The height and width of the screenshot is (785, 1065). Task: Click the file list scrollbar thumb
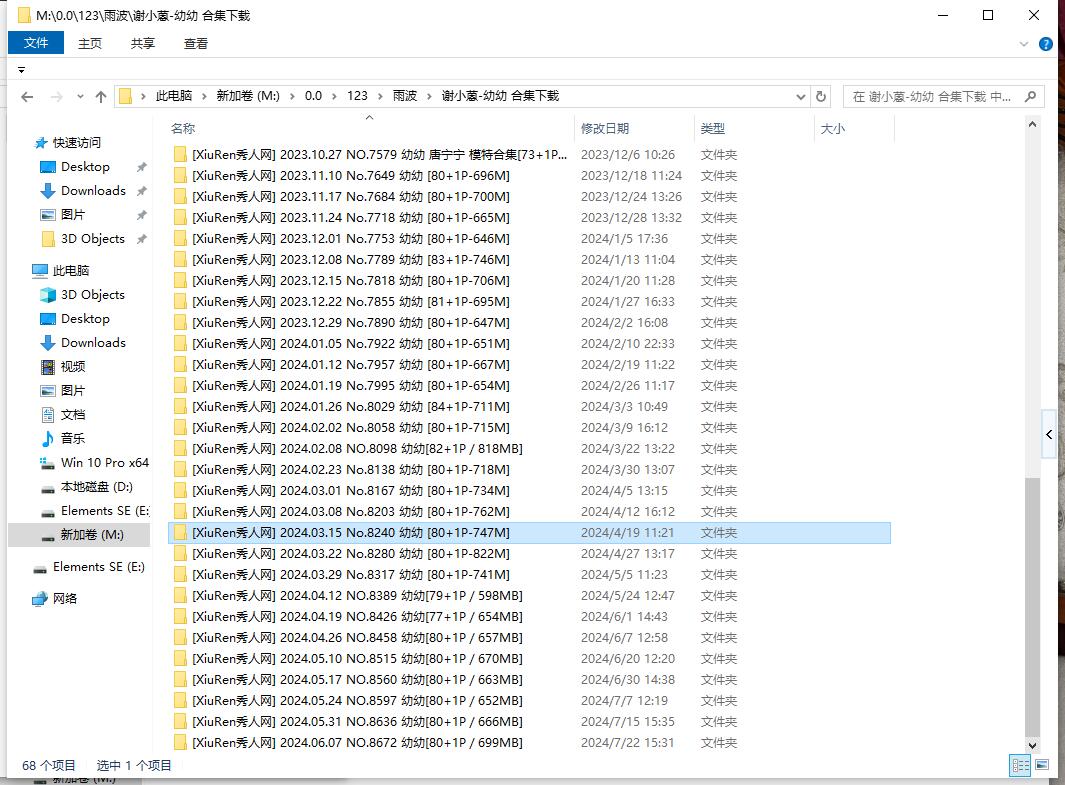click(x=1032, y=606)
